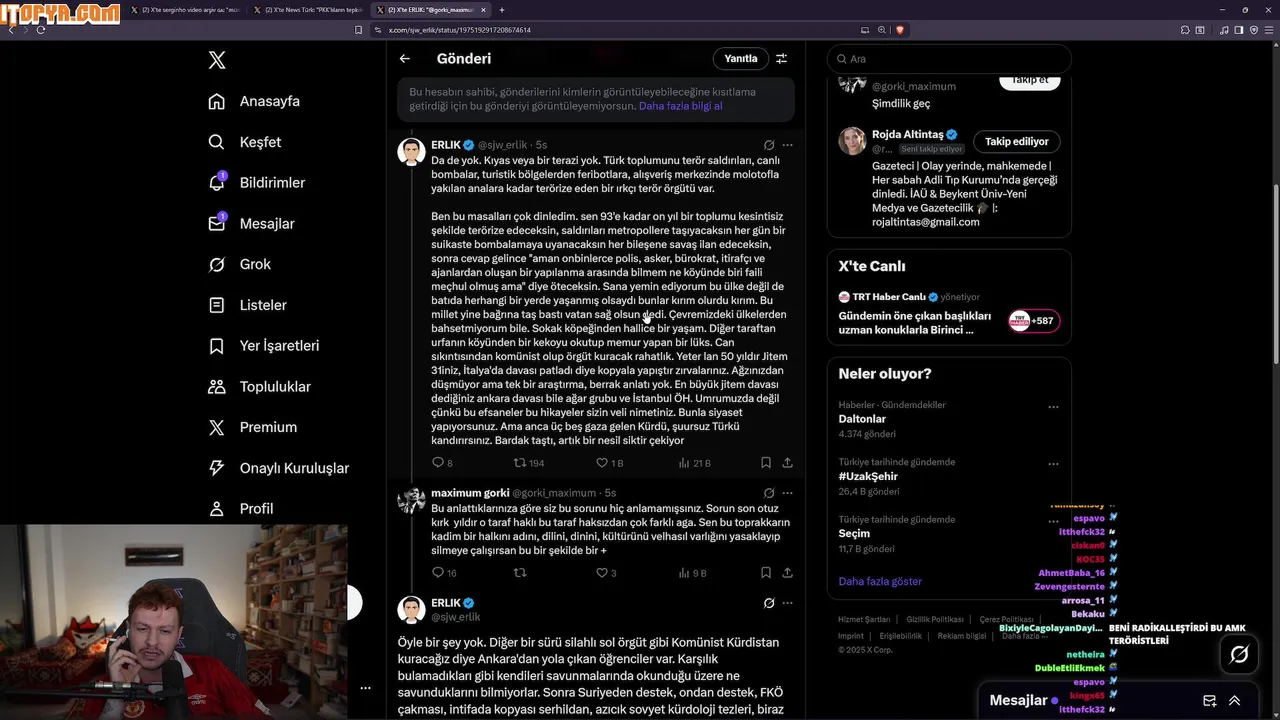The width and height of the screenshot is (1280, 720).
Task: Click Rojda Altintaş profile avatar
Action: click(x=852, y=141)
